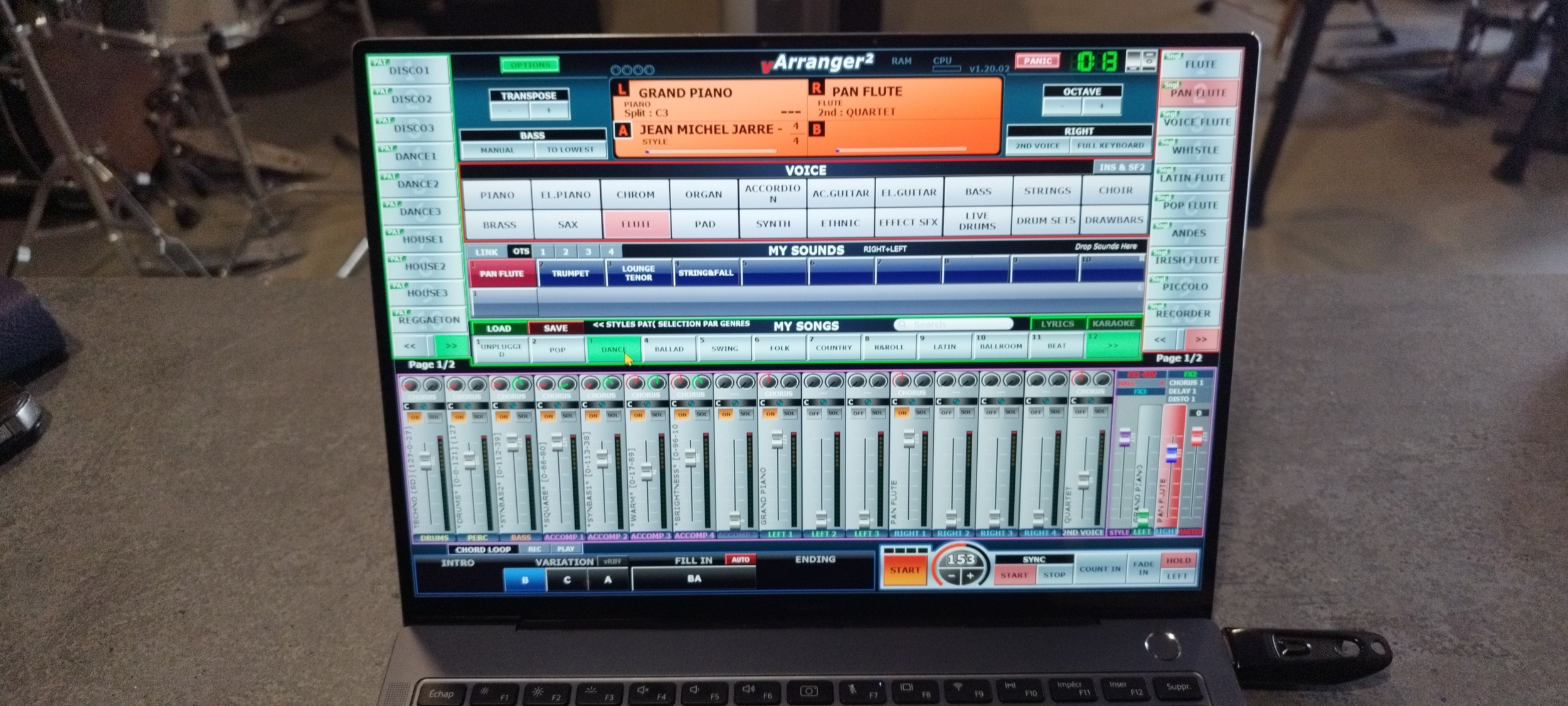This screenshot has width=1568, height=706.
Task: Click the green right knob on ACCOMP 2 strip
Action: pyautogui.click(x=612, y=383)
